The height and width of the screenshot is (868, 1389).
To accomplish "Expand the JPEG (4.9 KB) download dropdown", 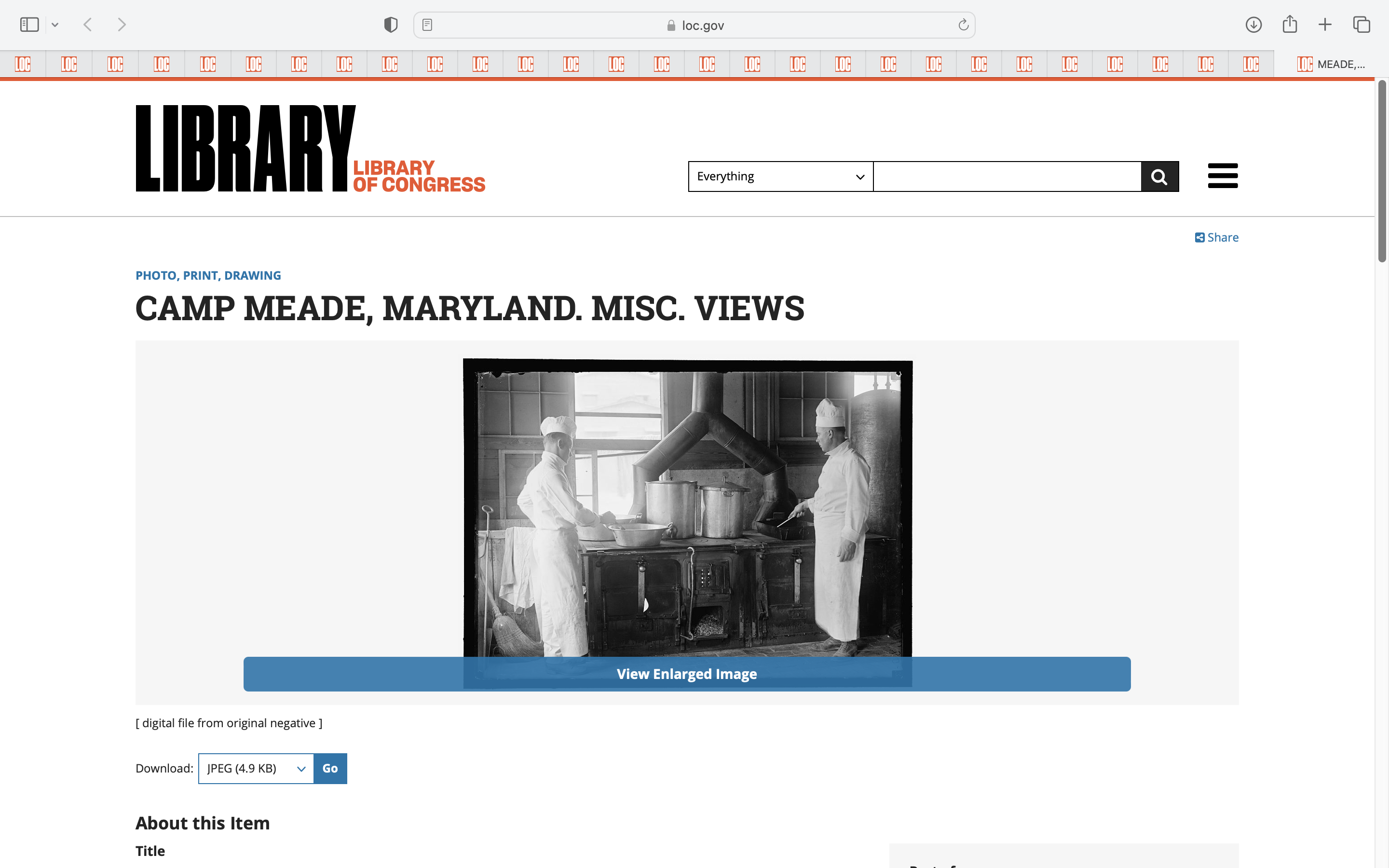I will click(x=256, y=768).
